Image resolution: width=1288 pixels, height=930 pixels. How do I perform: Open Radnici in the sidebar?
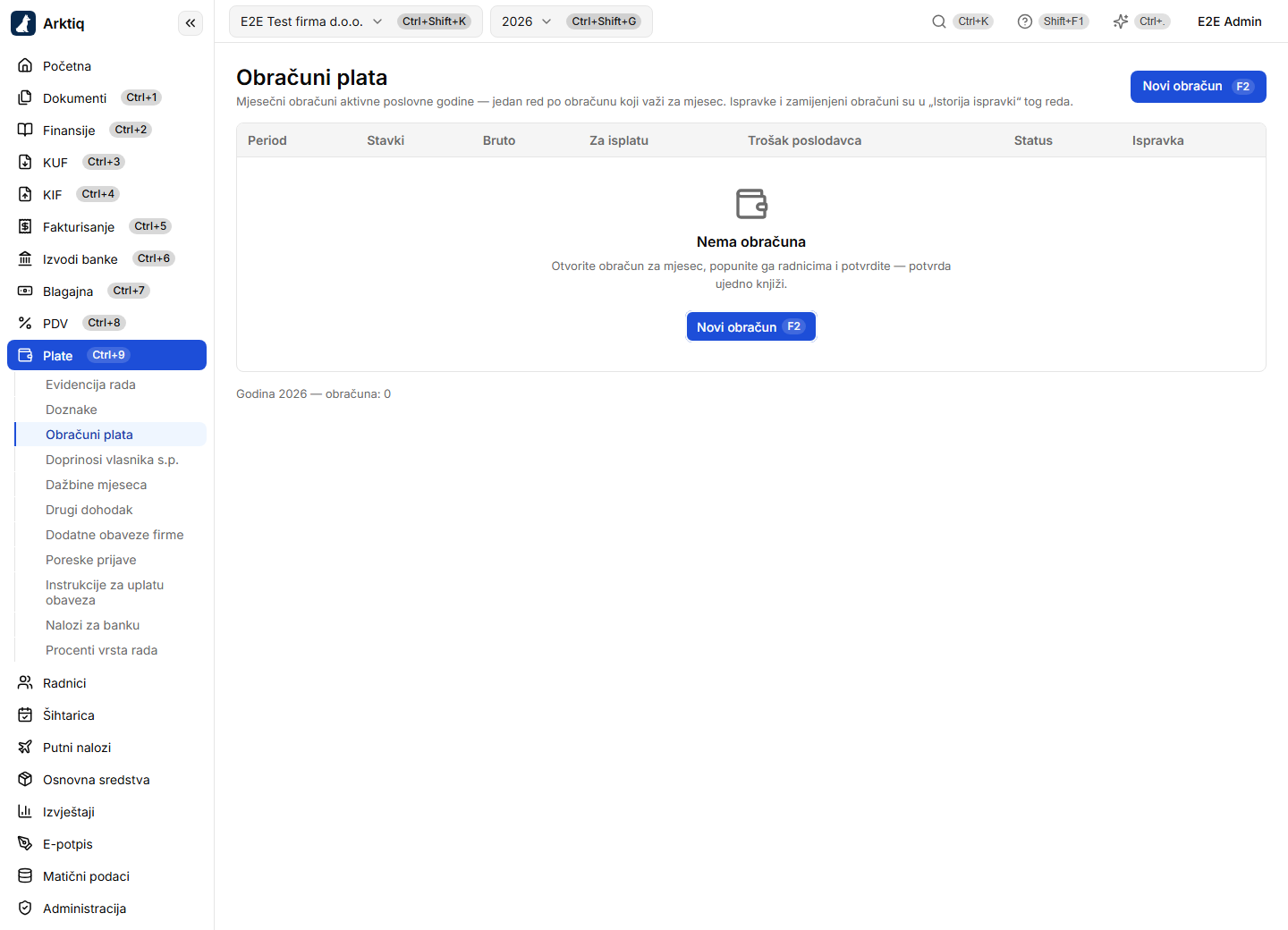[106, 682]
